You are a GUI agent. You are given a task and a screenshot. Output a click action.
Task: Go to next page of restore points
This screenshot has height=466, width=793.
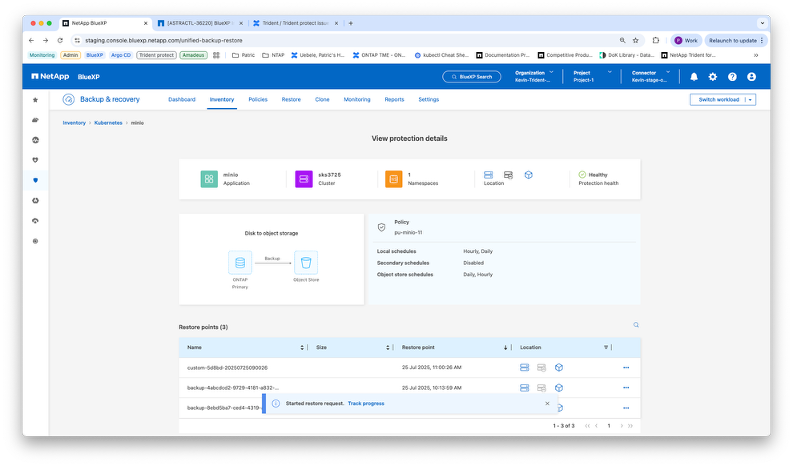pyautogui.click(x=622, y=426)
